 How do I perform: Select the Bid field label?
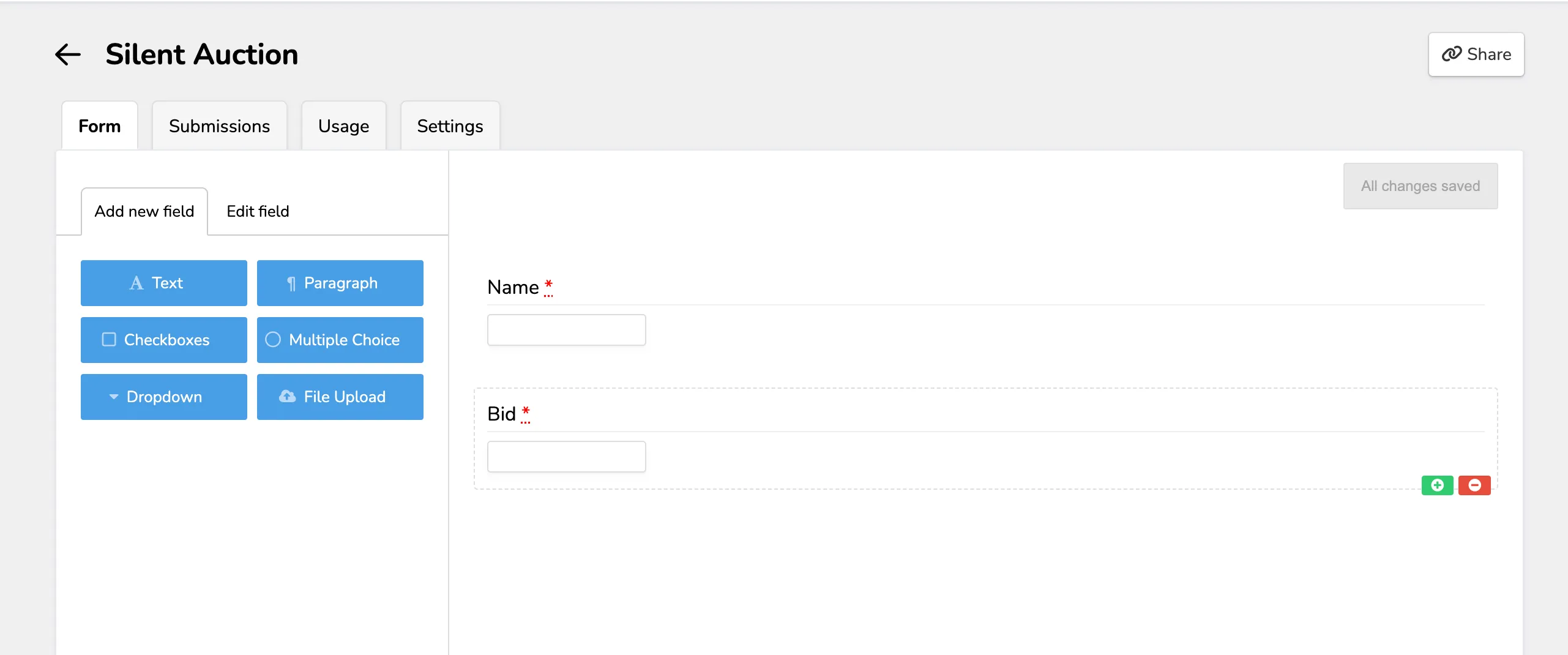[x=502, y=414]
